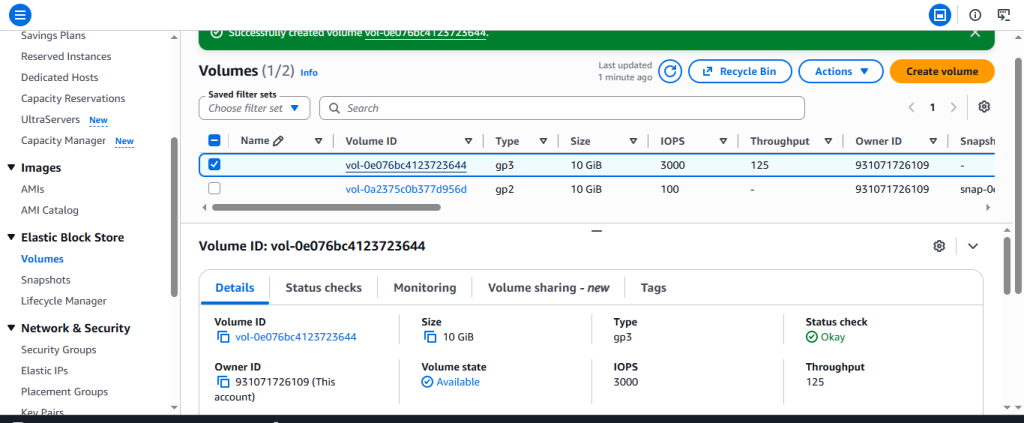Copy the Volume ID in the Details tab

223,337
